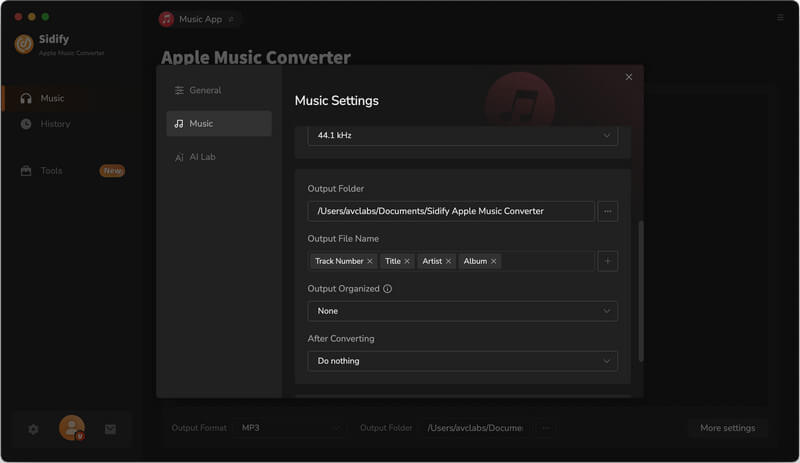Remove the Title filename tag
The width and height of the screenshot is (800, 463).
coord(407,261)
